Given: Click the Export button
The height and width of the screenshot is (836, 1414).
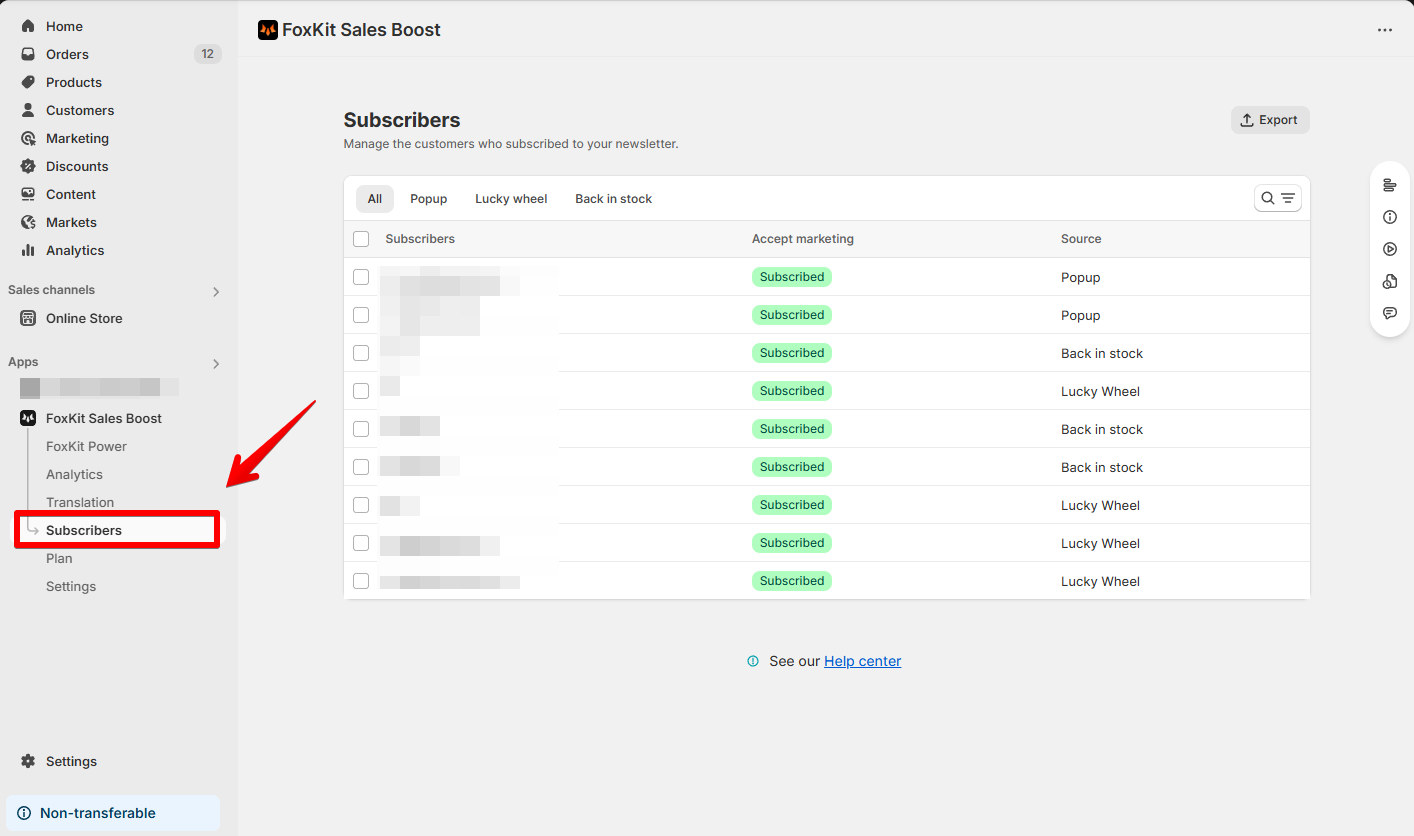Looking at the screenshot, I should [x=1270, y=120].
